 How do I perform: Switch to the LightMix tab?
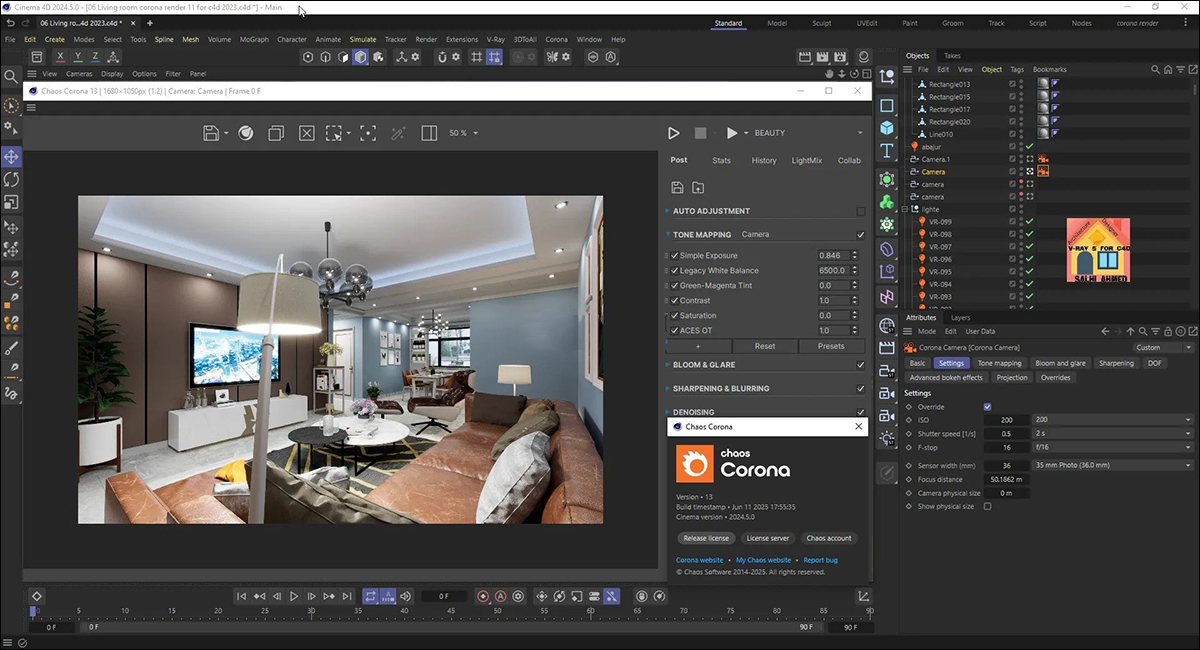point(807,160)
